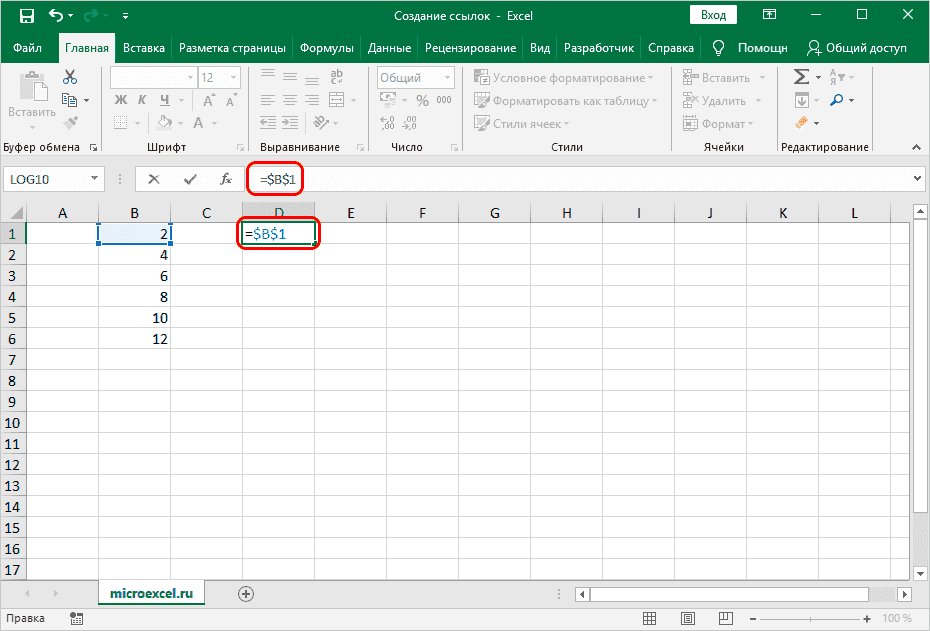930x631 pixels.
Task: Collapse the ribbon with the arrow
Action: point(917,146)
